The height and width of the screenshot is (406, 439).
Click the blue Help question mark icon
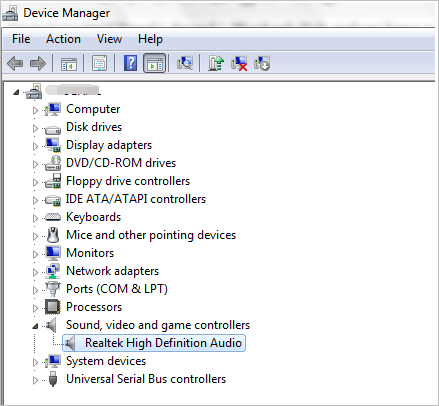[130, 63]
